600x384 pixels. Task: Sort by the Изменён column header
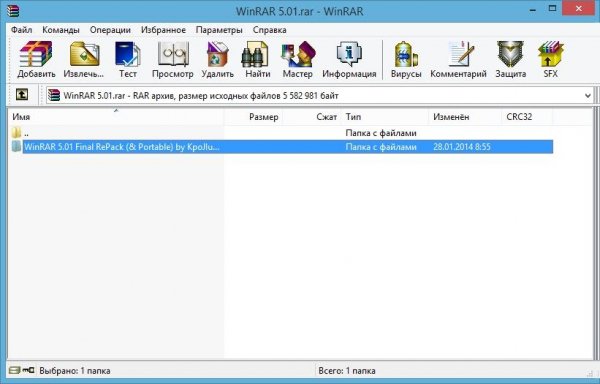(x=465, y=117)
